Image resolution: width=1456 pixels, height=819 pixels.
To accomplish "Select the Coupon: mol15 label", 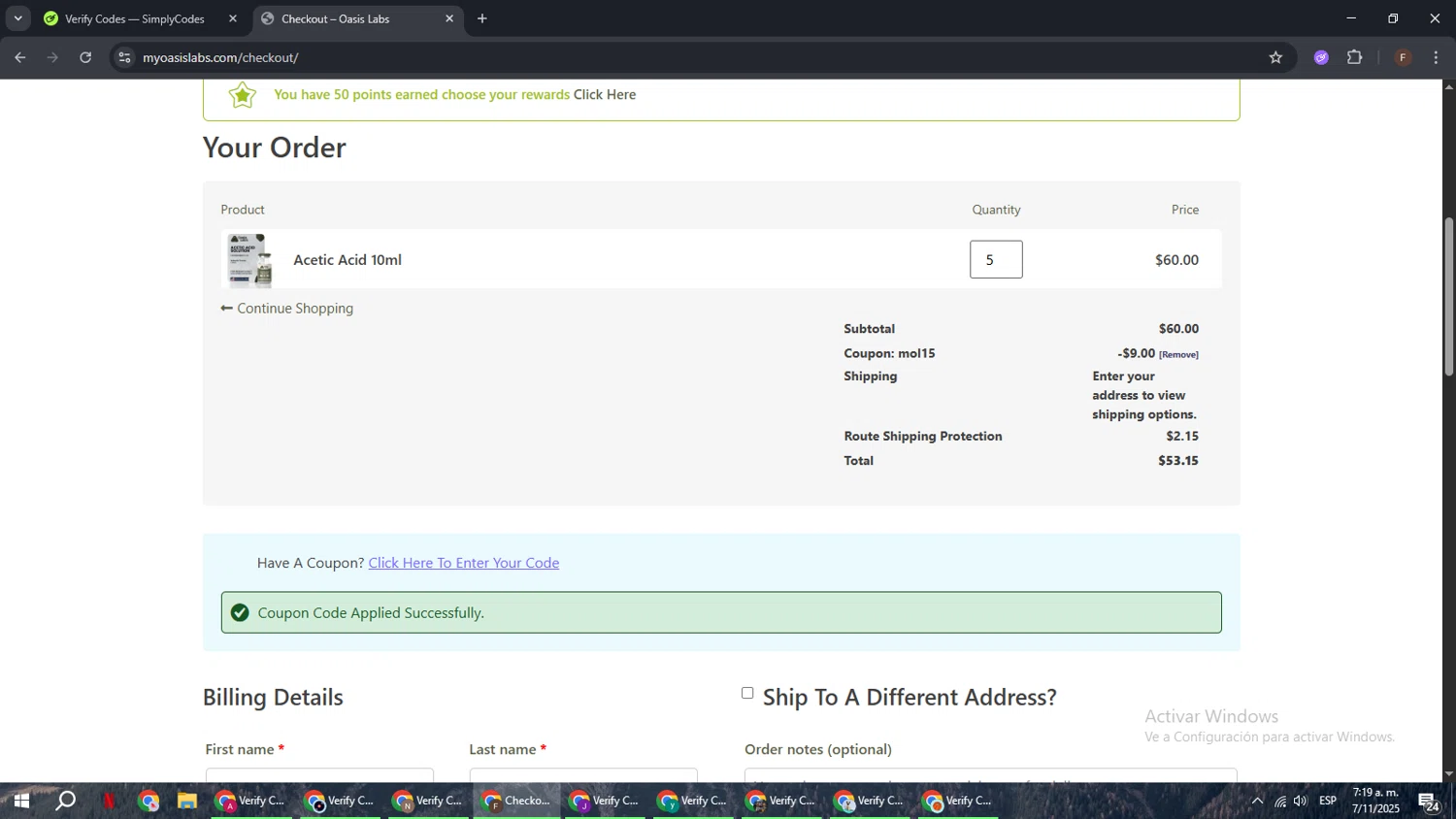I will (x=889, y=353).
